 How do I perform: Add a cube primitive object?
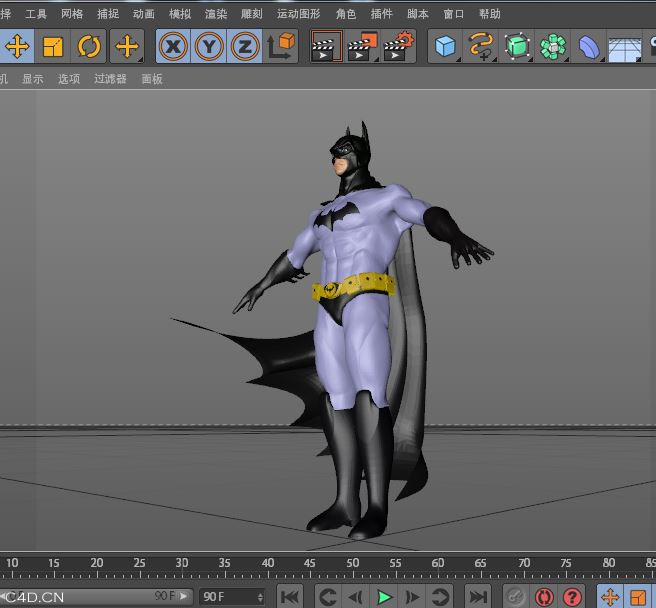tap(445, 46)
